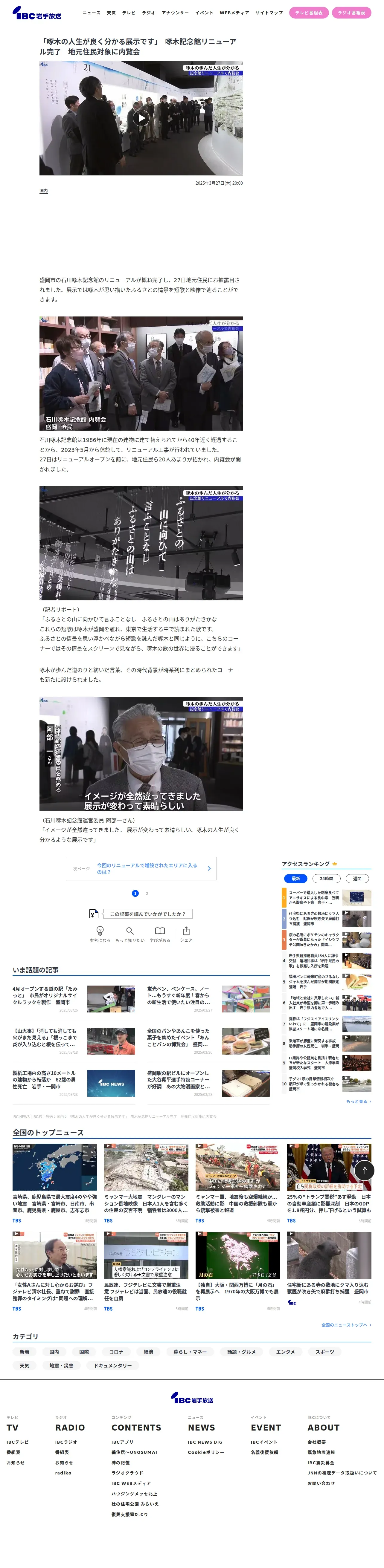384x1568 pixels.
Task: Open footer link 会社概要
Action: point(317,1442)
